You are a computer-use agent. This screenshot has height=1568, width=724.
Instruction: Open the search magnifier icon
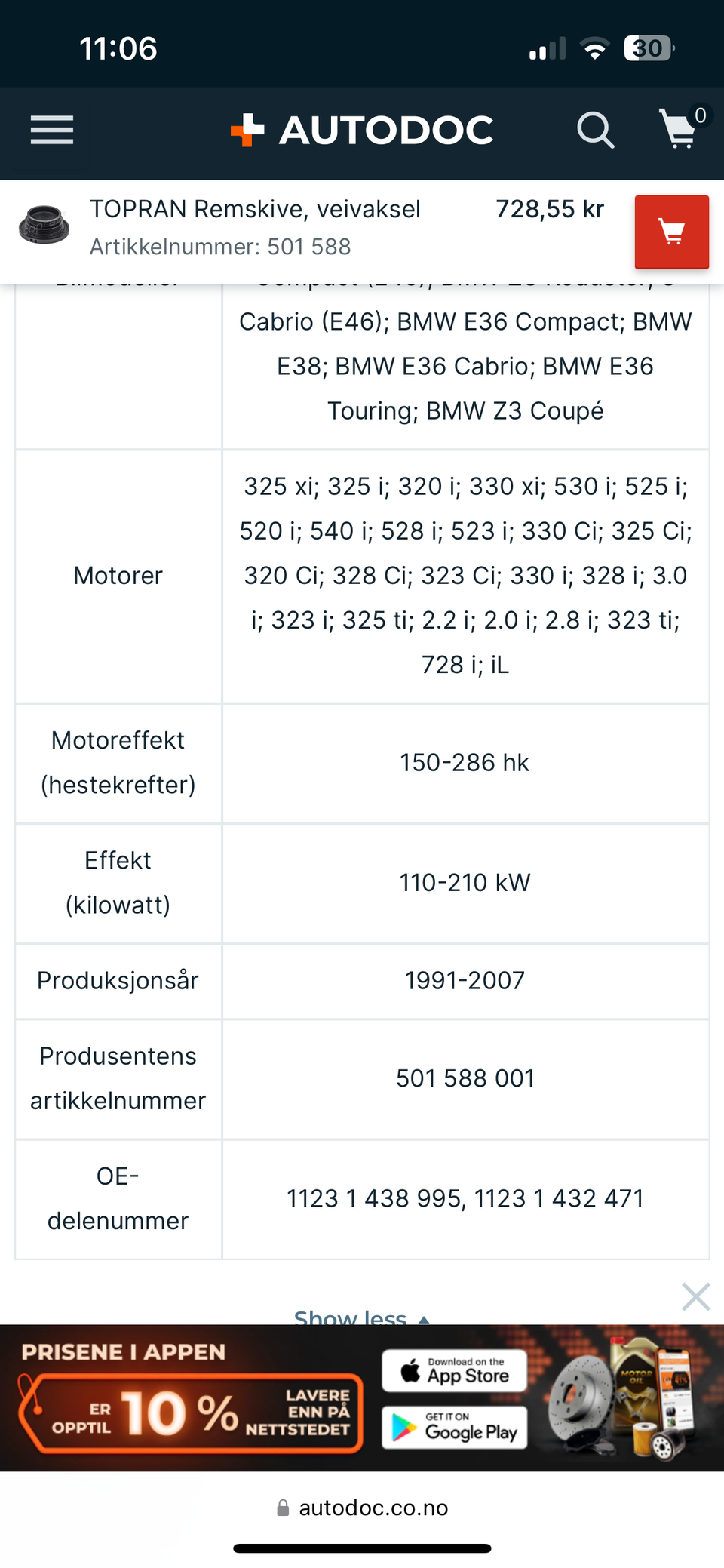tap(595, 130)
